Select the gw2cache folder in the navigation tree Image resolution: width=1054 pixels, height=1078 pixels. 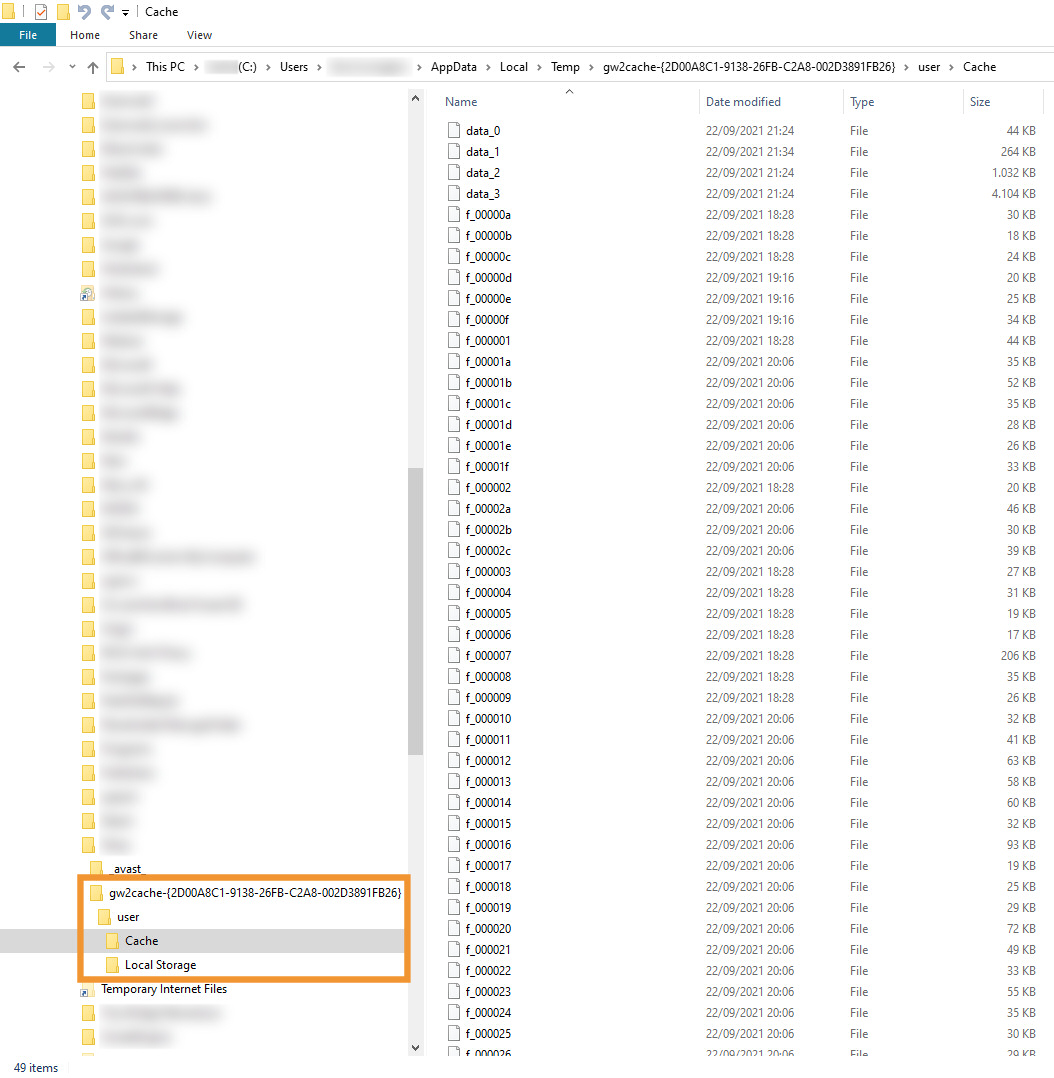click(255, 893)
